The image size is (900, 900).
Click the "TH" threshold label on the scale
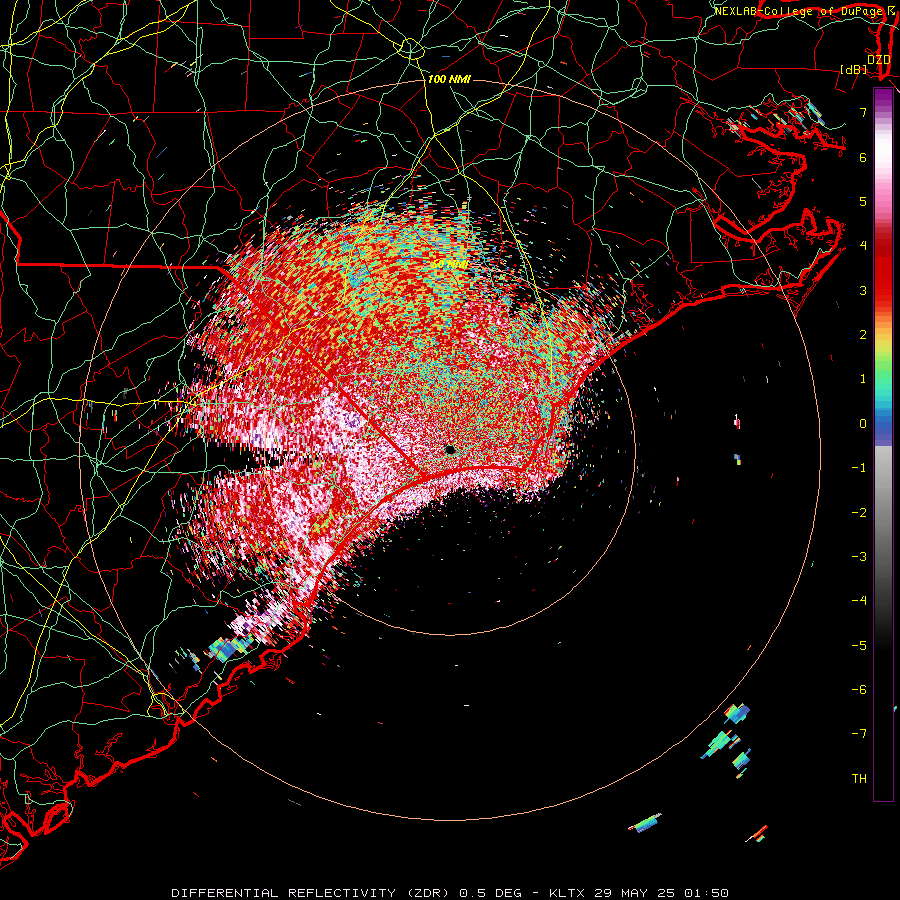coord(859,778)
